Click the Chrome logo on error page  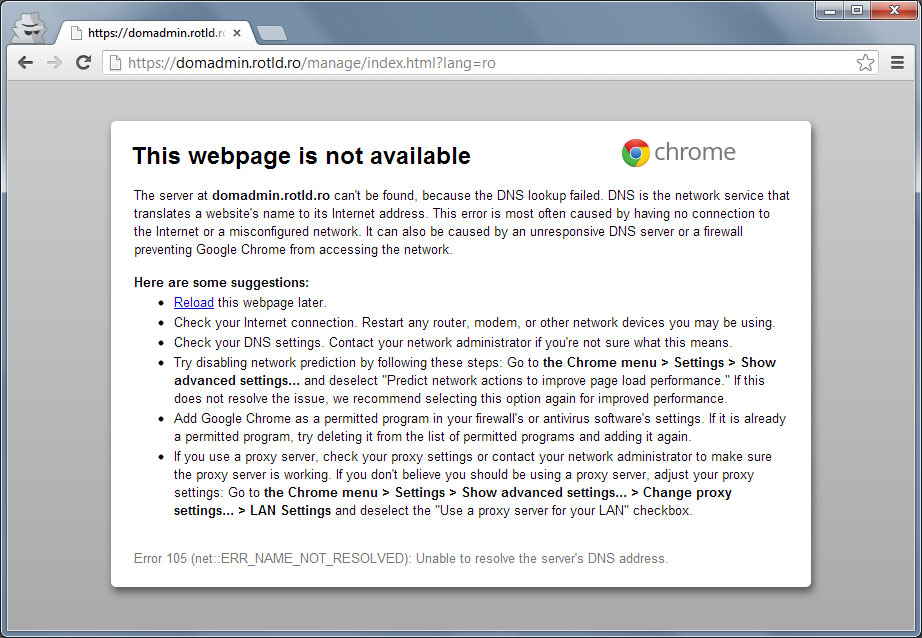679,153
